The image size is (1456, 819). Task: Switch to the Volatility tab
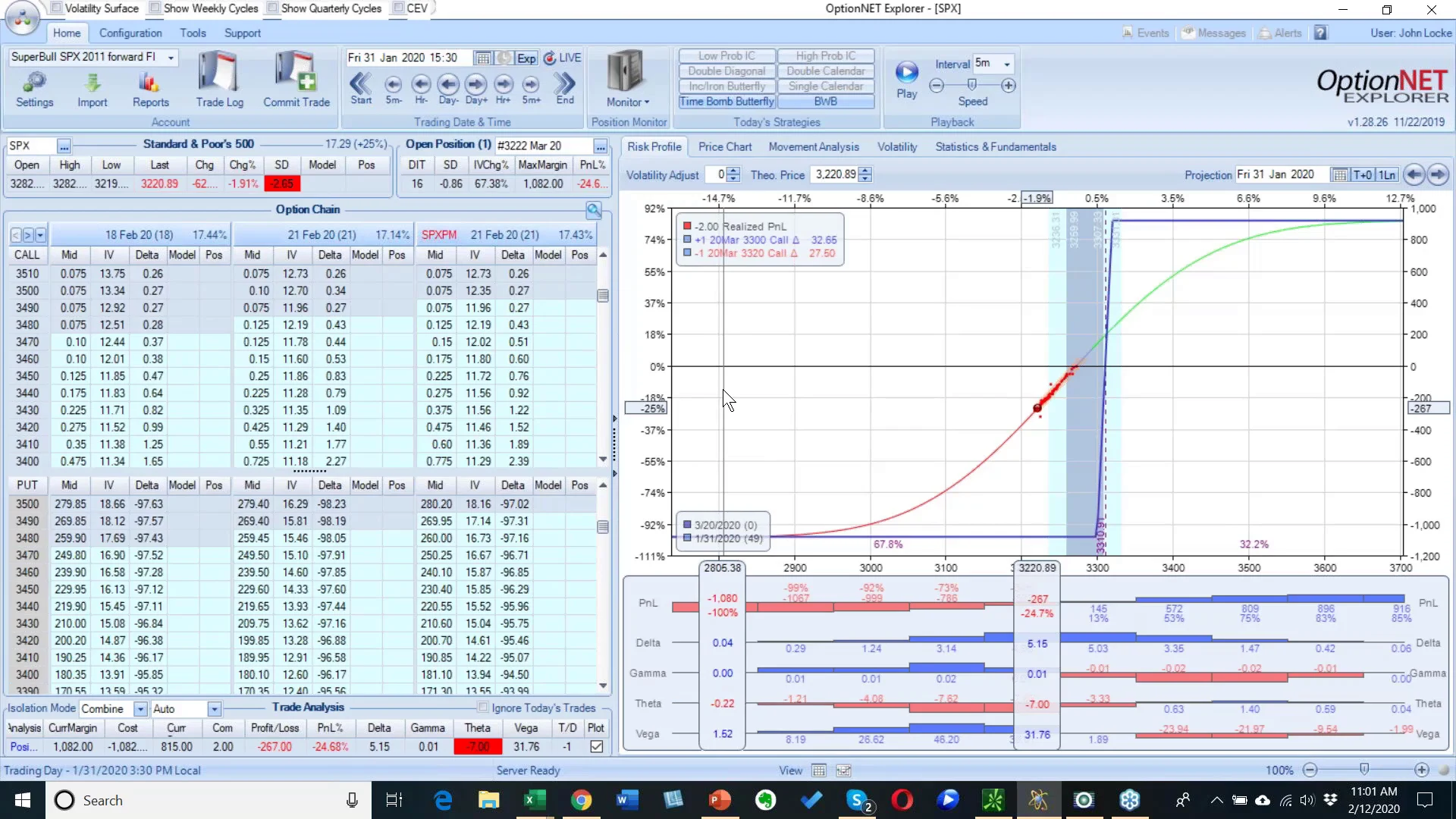click(x=897, y=147)
